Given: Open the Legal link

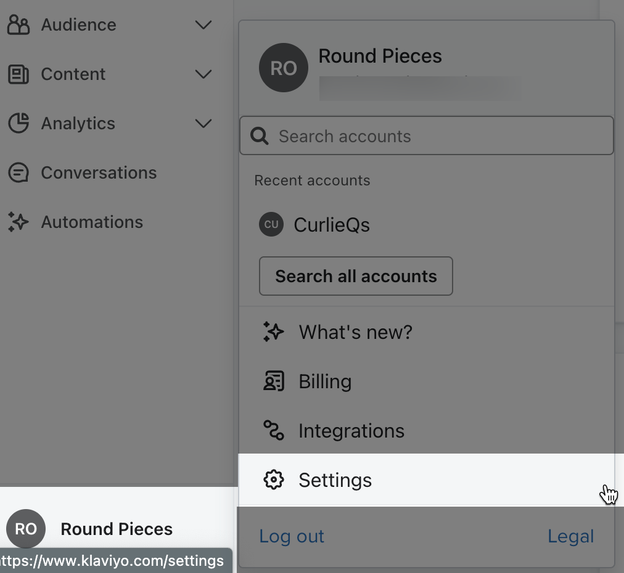Looking at the screenshot, I should [x=570, y=536].
